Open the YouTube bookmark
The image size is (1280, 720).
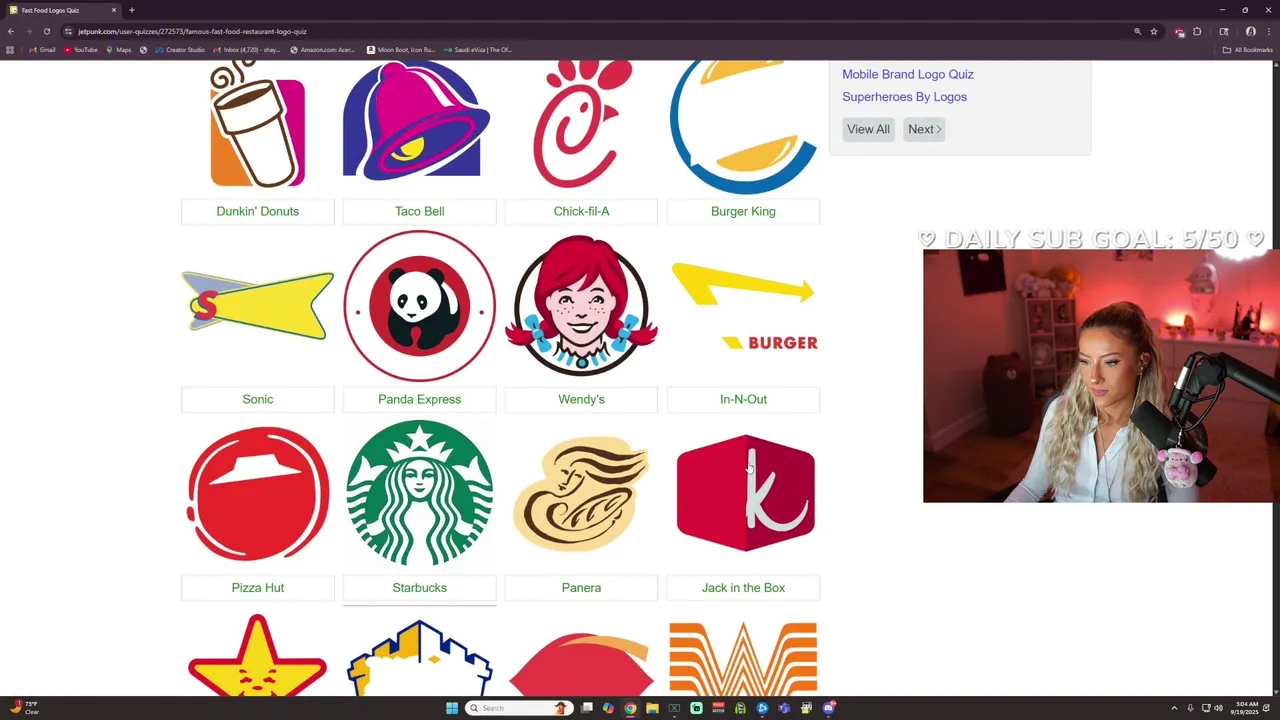[x=81, y=49]
